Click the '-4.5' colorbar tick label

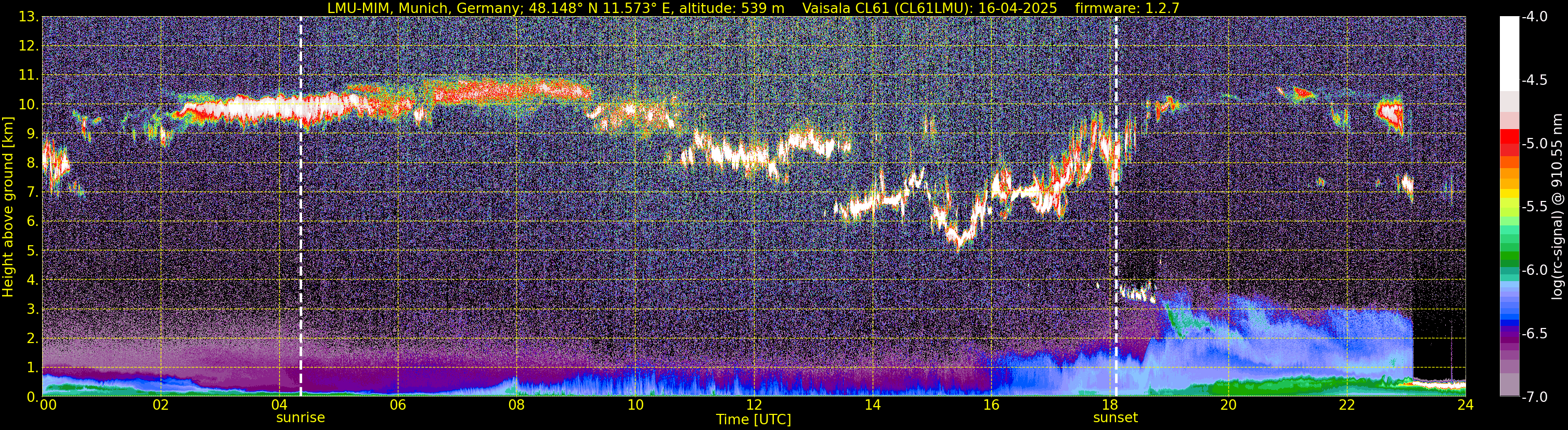[1534, 80]
